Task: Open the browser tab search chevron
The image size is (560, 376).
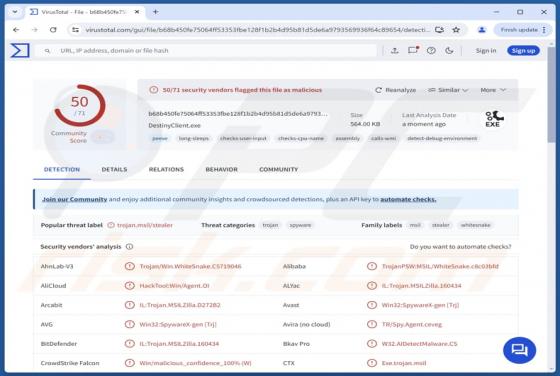Action: [15, 12]
